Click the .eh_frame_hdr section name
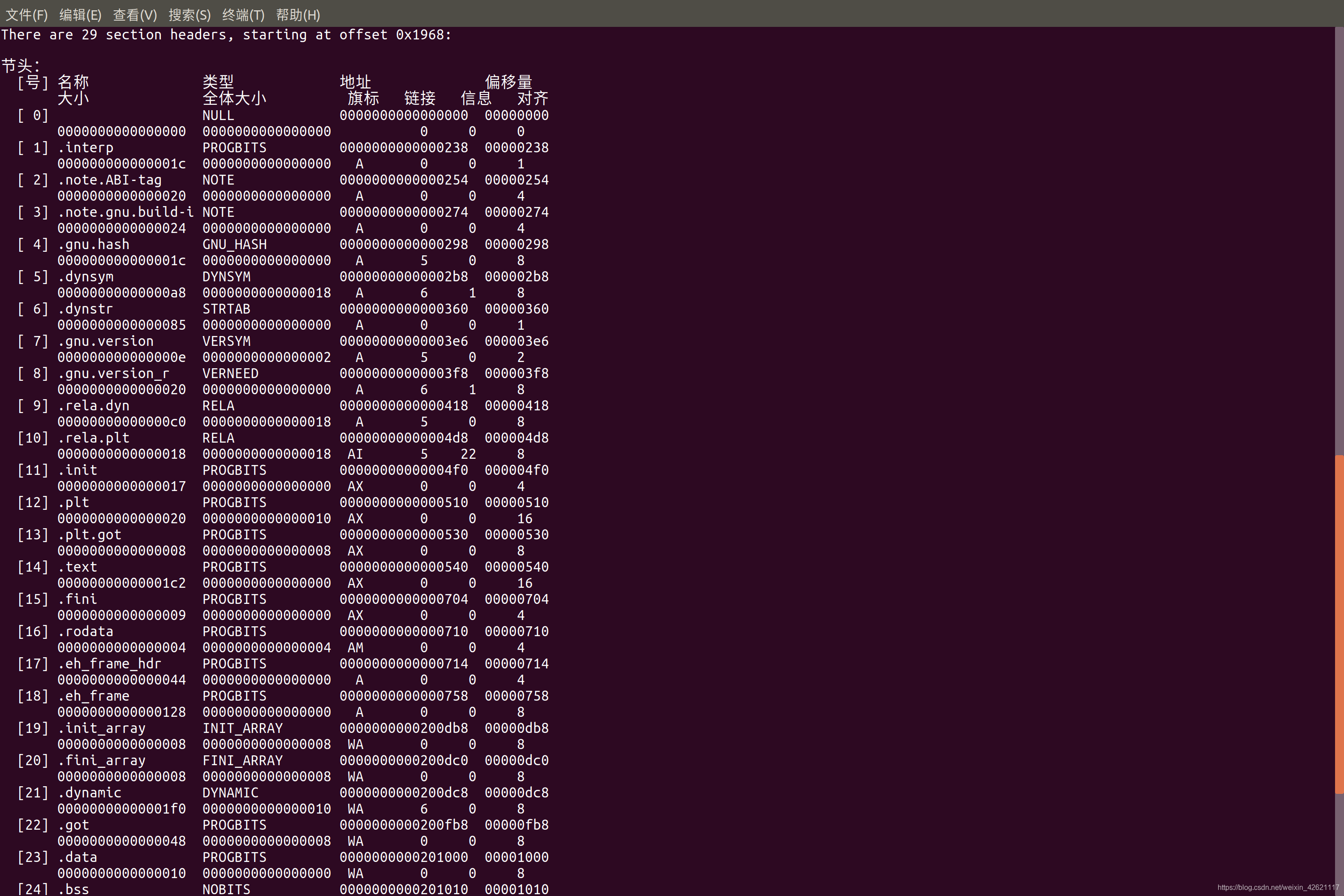The image size is (1344, 896). [110, 664]
